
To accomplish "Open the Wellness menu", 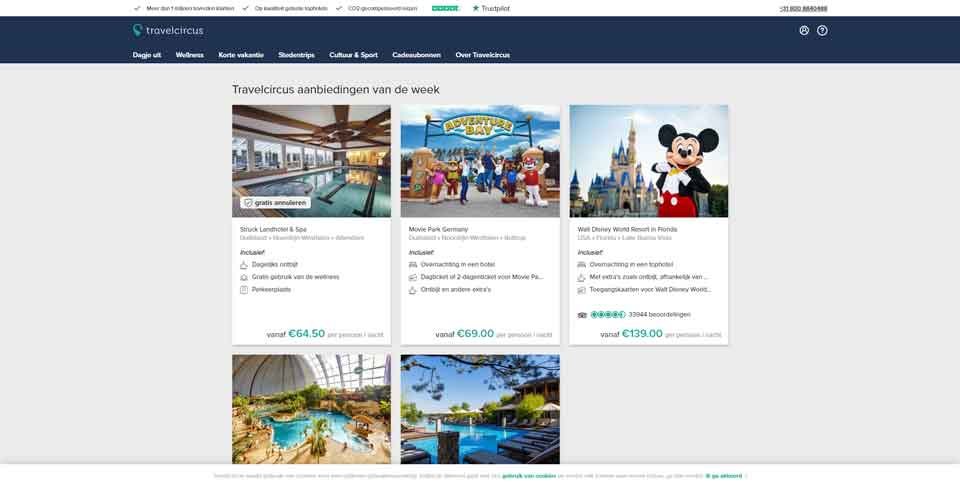I will (190, 55).
